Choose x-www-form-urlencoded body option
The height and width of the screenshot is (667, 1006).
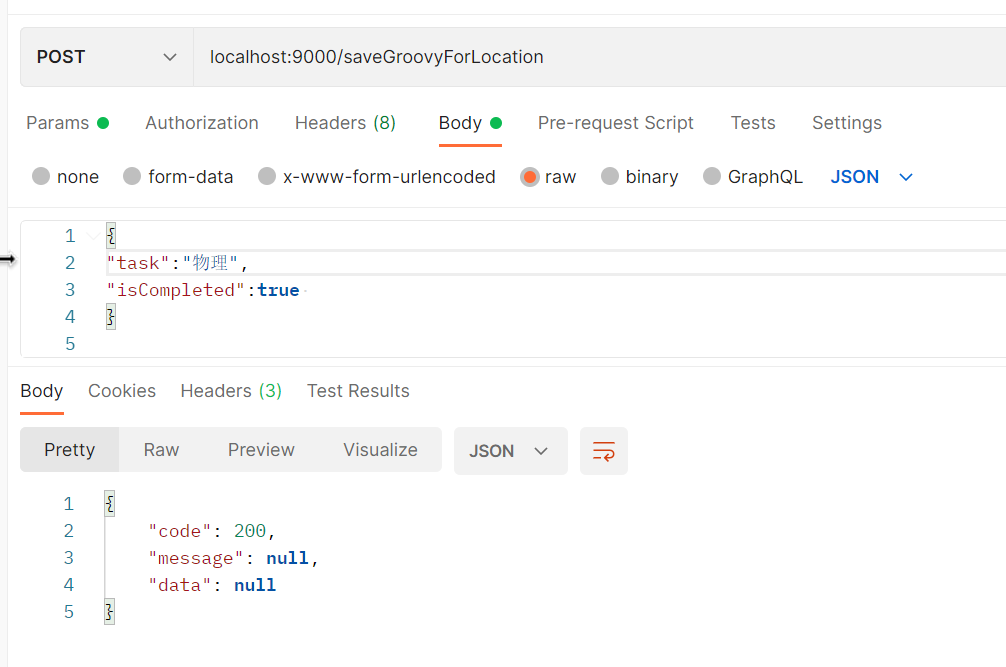tap(267, 176)
